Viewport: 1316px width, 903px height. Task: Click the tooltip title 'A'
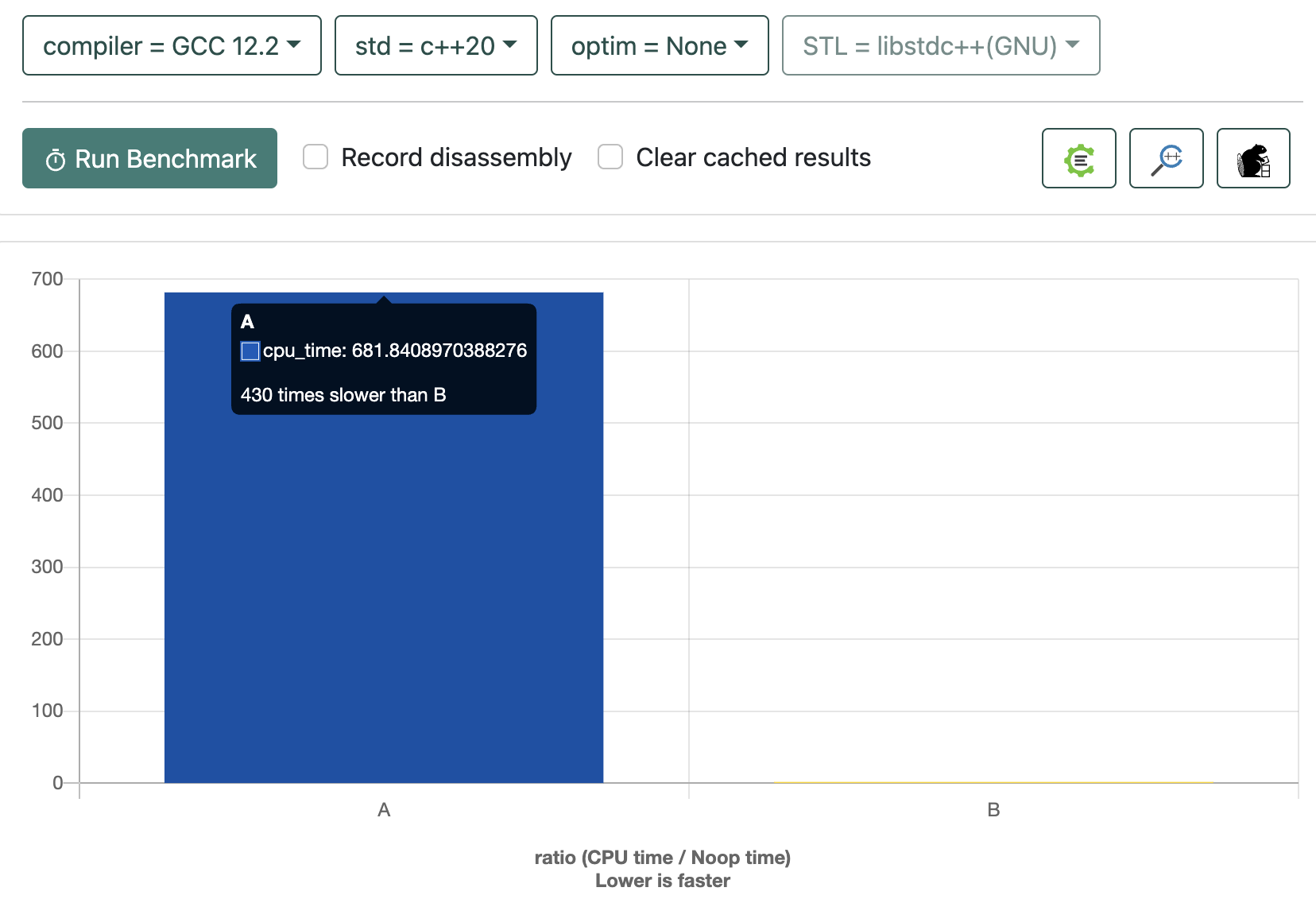point(247,322)
